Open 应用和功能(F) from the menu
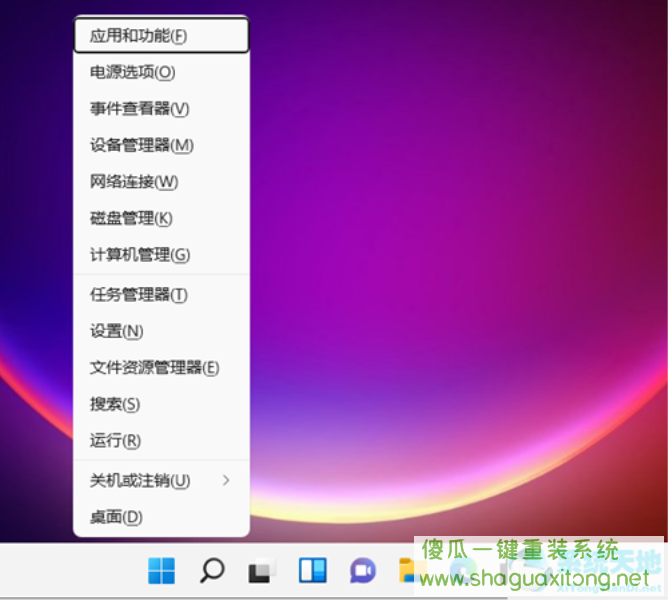 click(161, 36)
